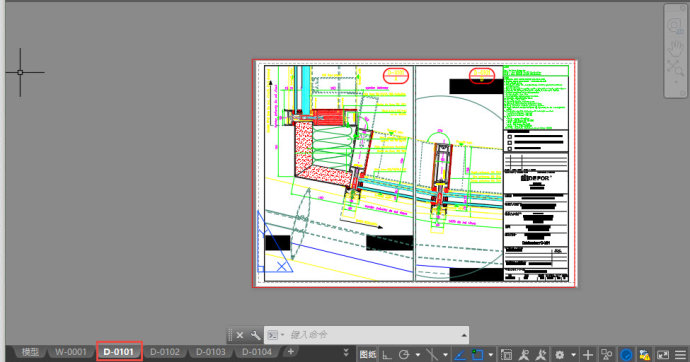Toggle object snap tracking blue angle icon
Image resolution: width=690 pixels, height=362 pixels.
click(459, 355)
